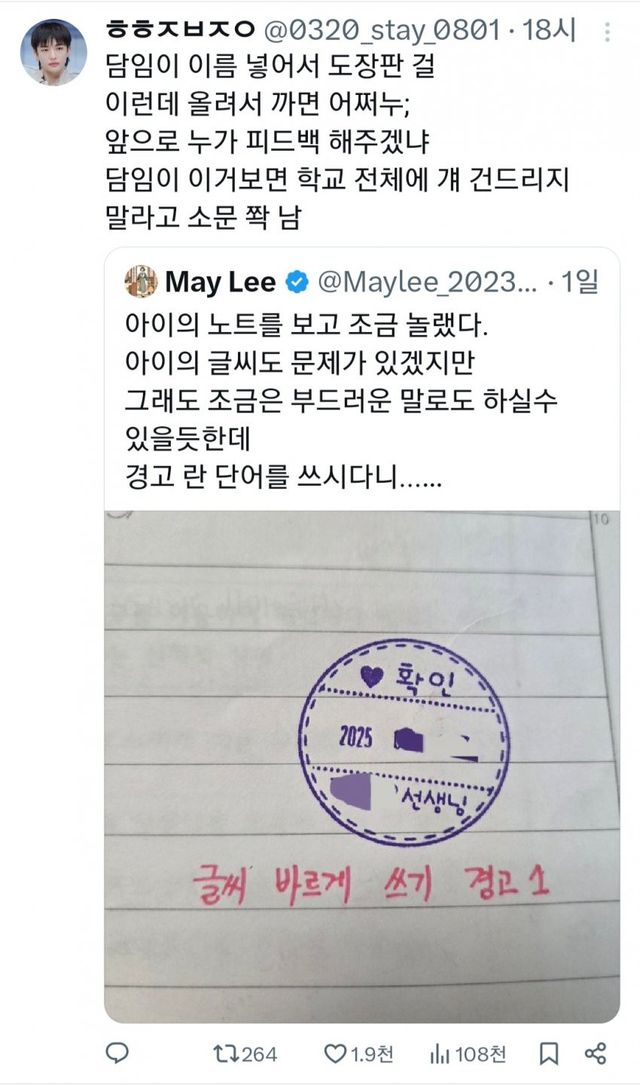Check the blue verified badge next to May Lee
The width and height of the screenshot is (640, 1086).
pos(297,282)
